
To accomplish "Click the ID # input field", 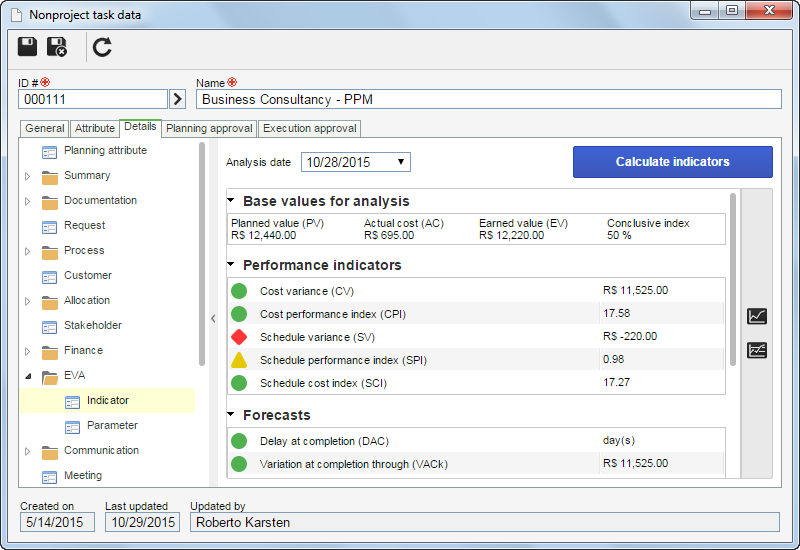I will [x=93, y=99].
